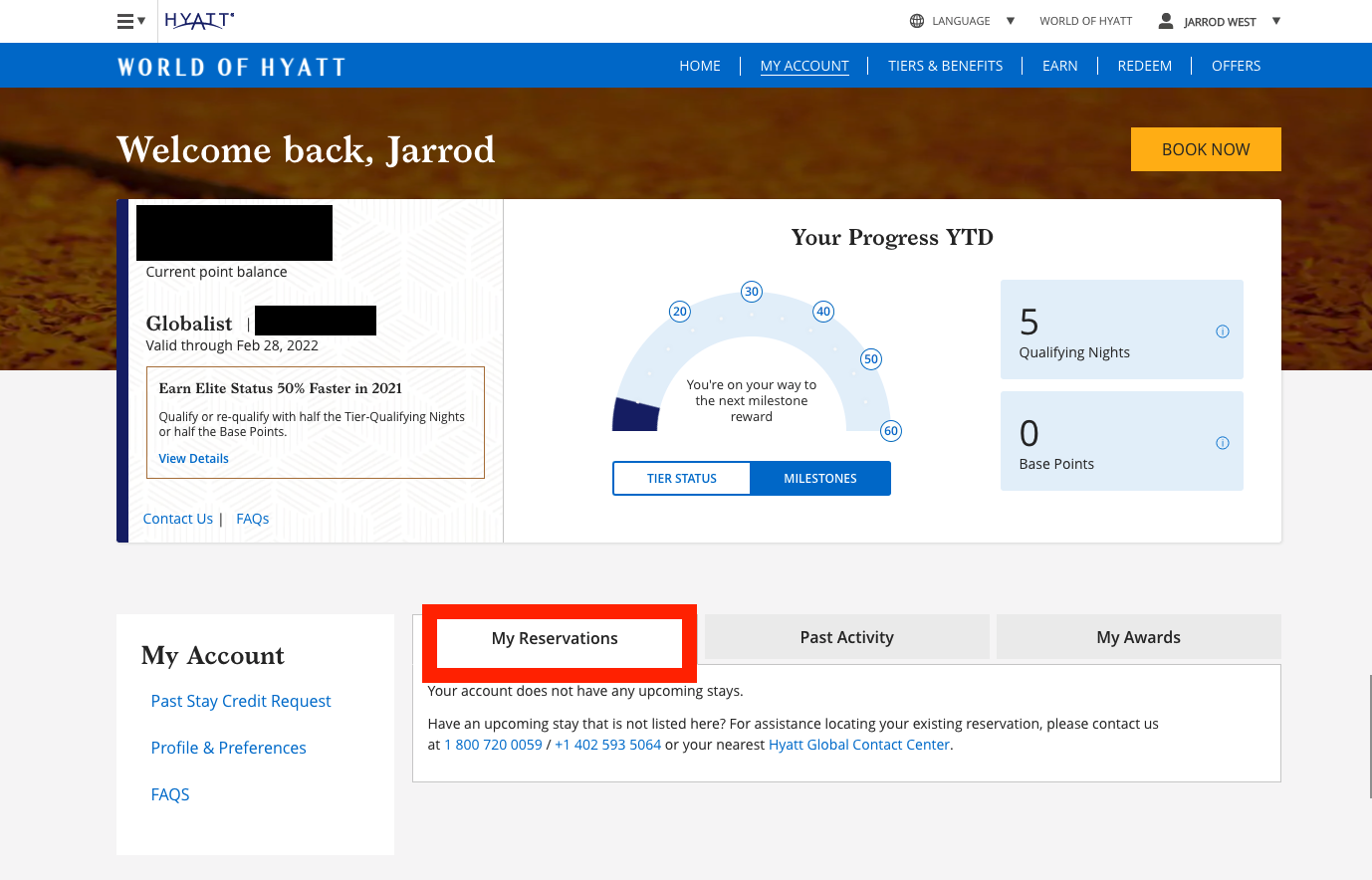Click 'Your Progress YTD' heading
1372x880 pixels.
[892, 237]
